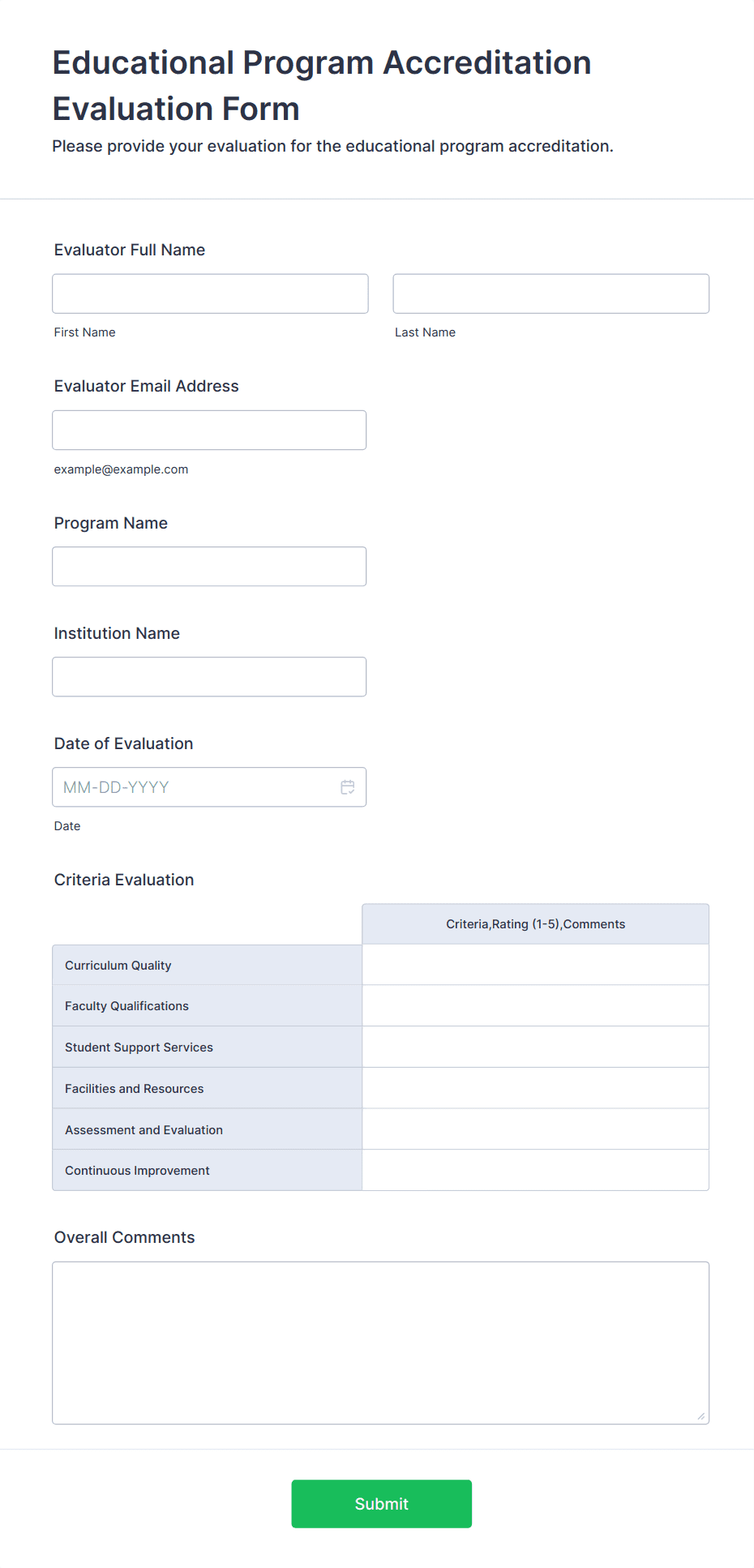Click the Criteria,Rating (1-5),Comments table header
The image size is (754, 1568).
tap(534, 923)
